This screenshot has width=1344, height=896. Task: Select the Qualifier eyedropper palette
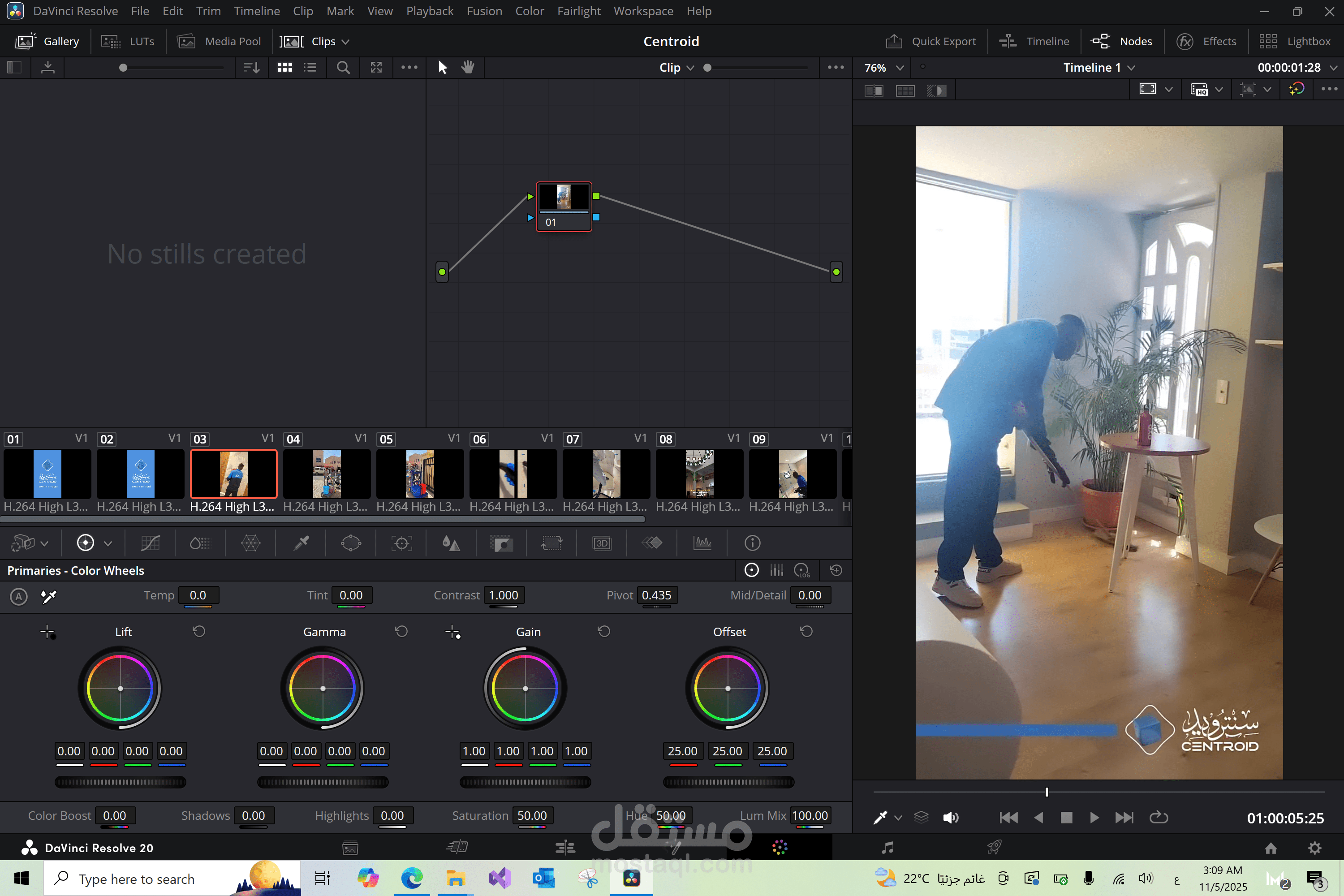(301, 543)
